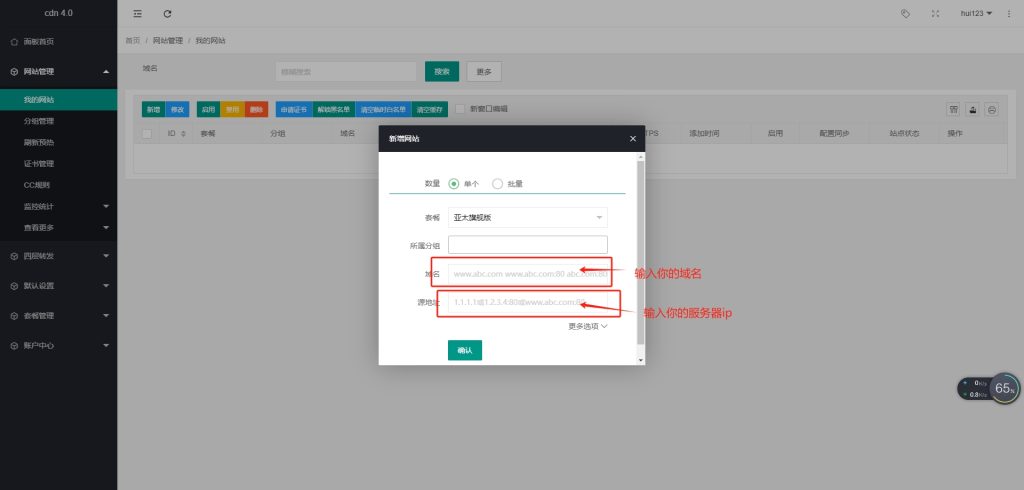
Task: Open the 套餐 dropdown showing 亚太旗舰版
Action: tap(527, 217)
